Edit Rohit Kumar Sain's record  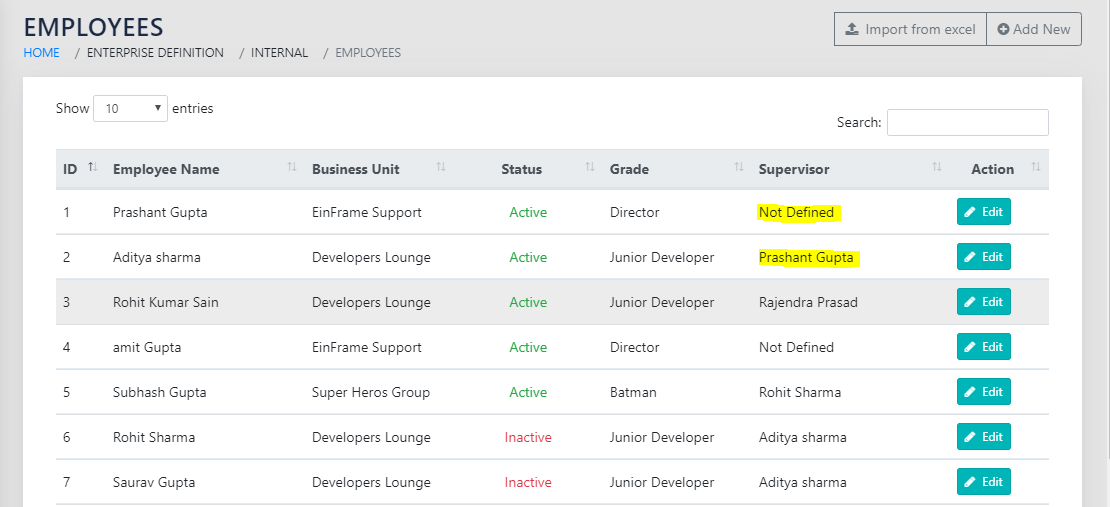click(983, 302)
